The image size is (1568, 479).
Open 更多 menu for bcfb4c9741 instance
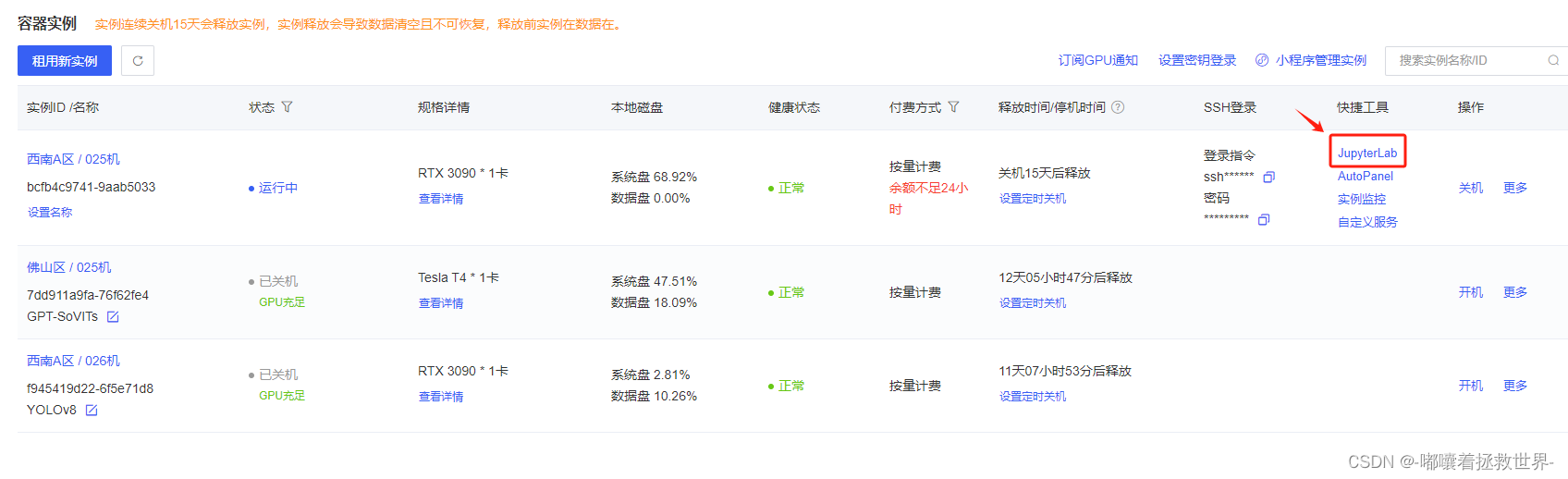pos(1515,188)
